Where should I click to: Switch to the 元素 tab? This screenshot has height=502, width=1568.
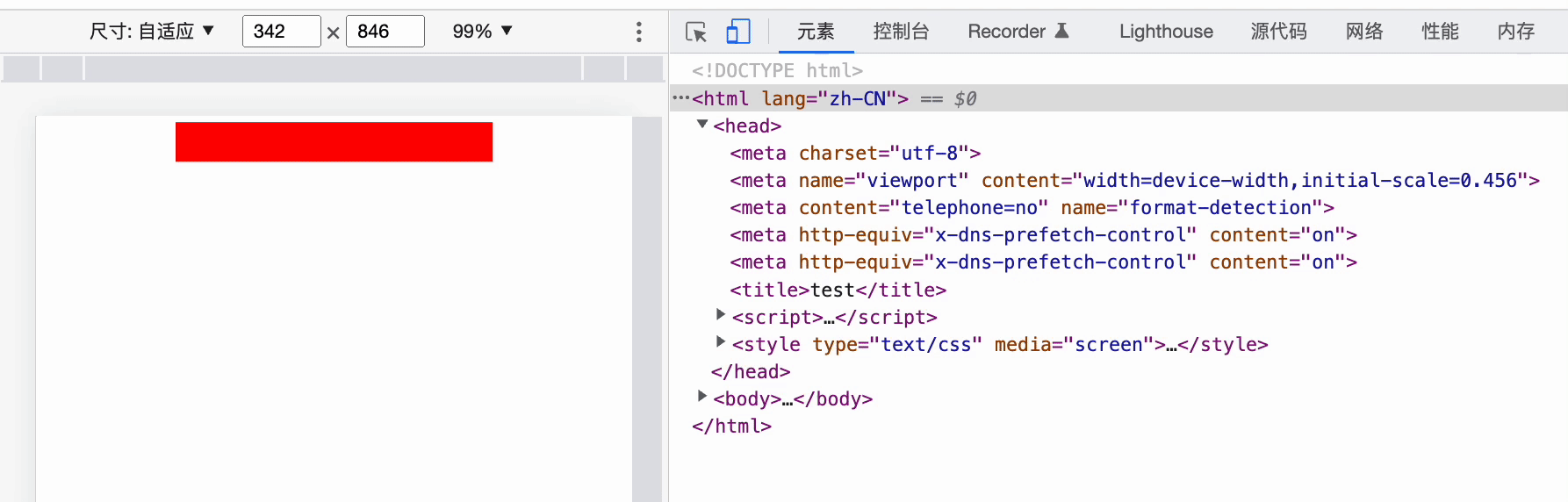coord(816,32)
